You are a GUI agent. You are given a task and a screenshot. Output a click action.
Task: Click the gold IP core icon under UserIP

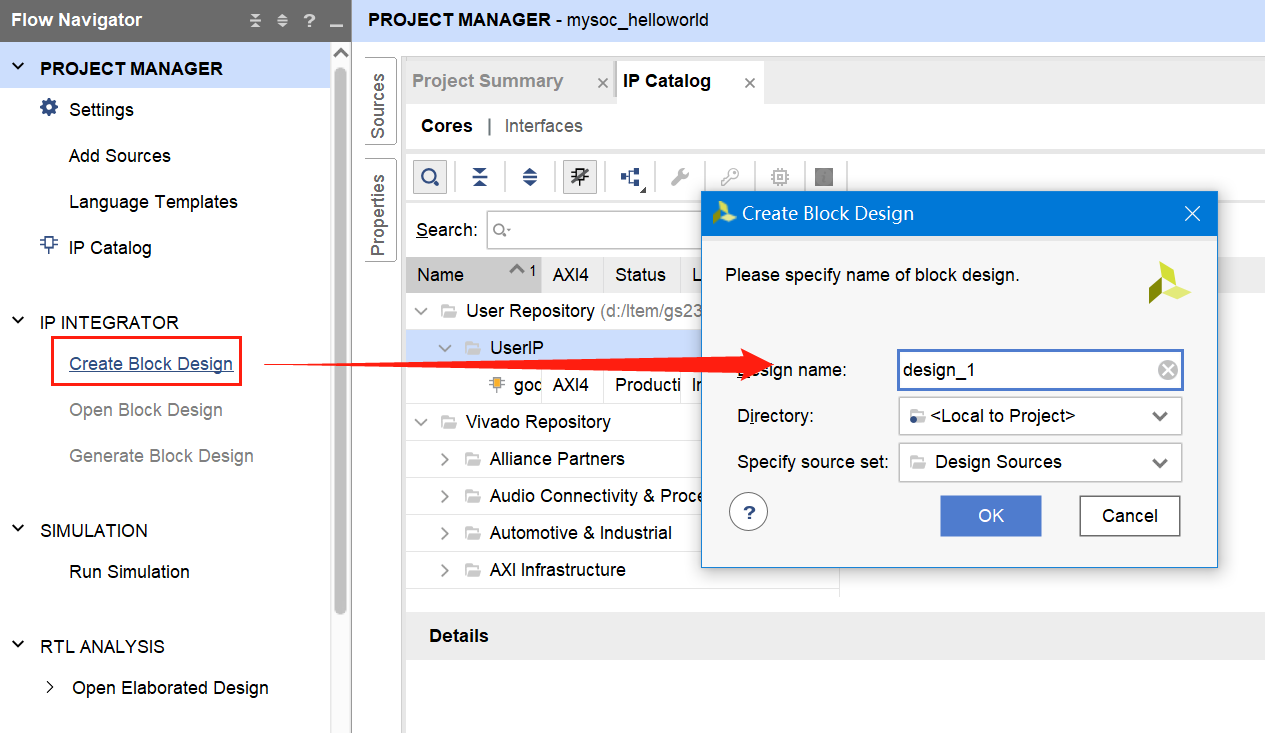[x=497, y=385]
